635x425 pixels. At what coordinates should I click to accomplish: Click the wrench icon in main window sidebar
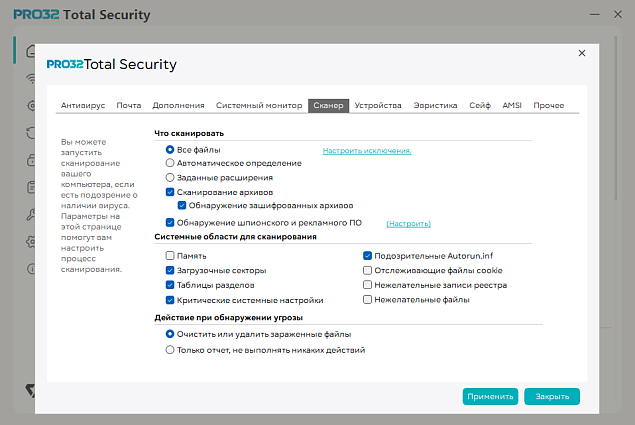(31, 214)
